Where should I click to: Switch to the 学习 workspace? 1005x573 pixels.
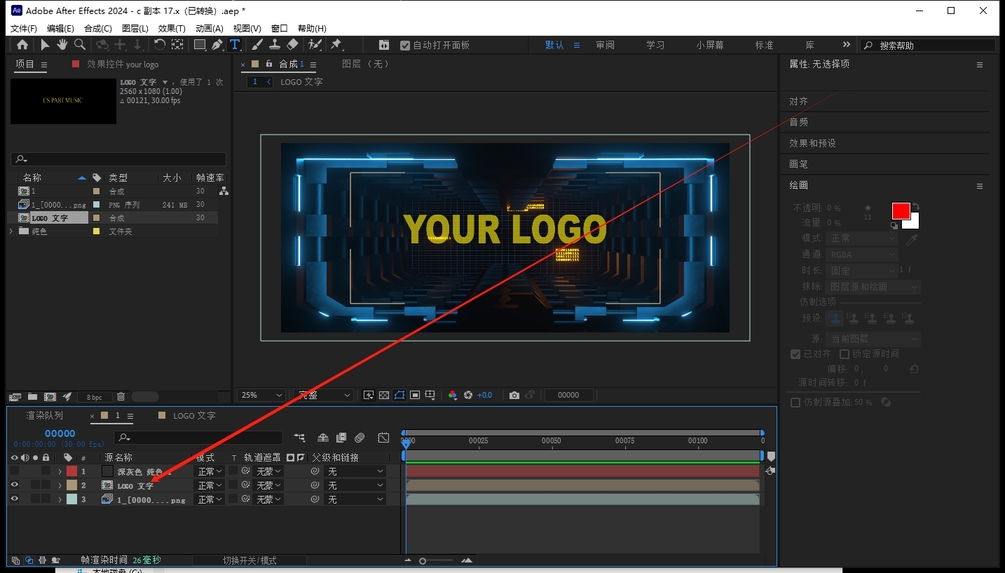[x=655, y=45]
